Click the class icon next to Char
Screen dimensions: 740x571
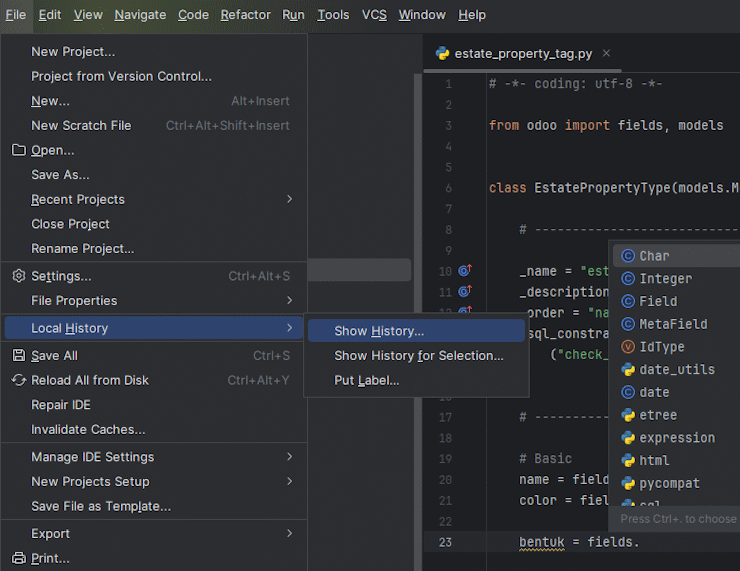point(628,256)
